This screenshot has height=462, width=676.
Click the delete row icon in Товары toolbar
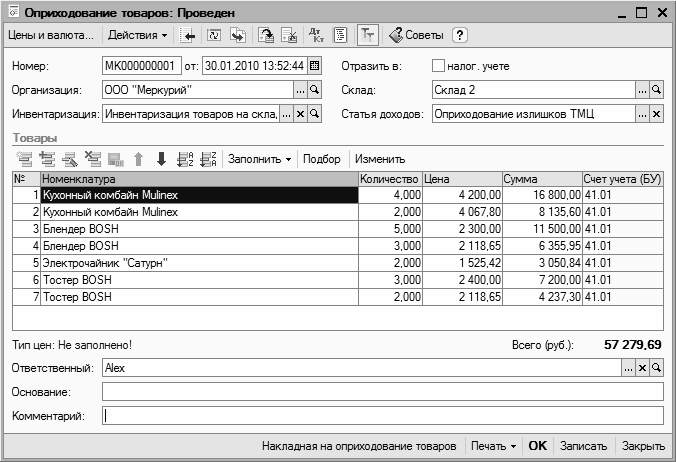pyautogui.click(x=93, y=159)
